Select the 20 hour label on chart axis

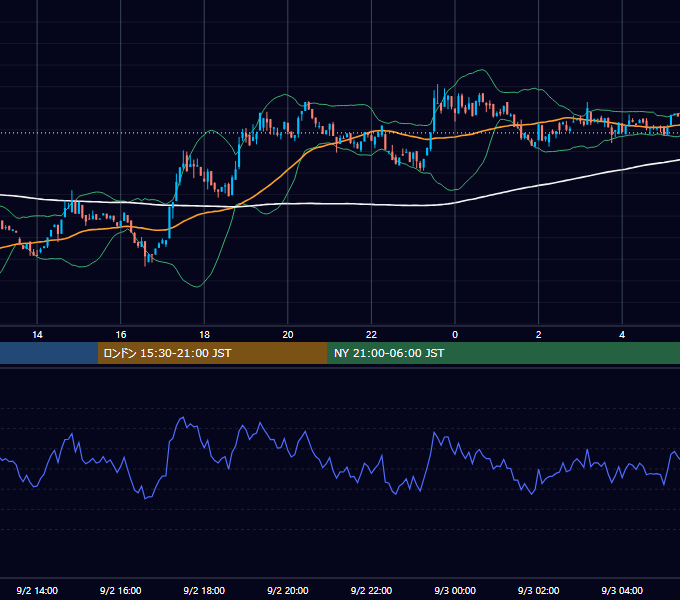(x=288, y=335)
